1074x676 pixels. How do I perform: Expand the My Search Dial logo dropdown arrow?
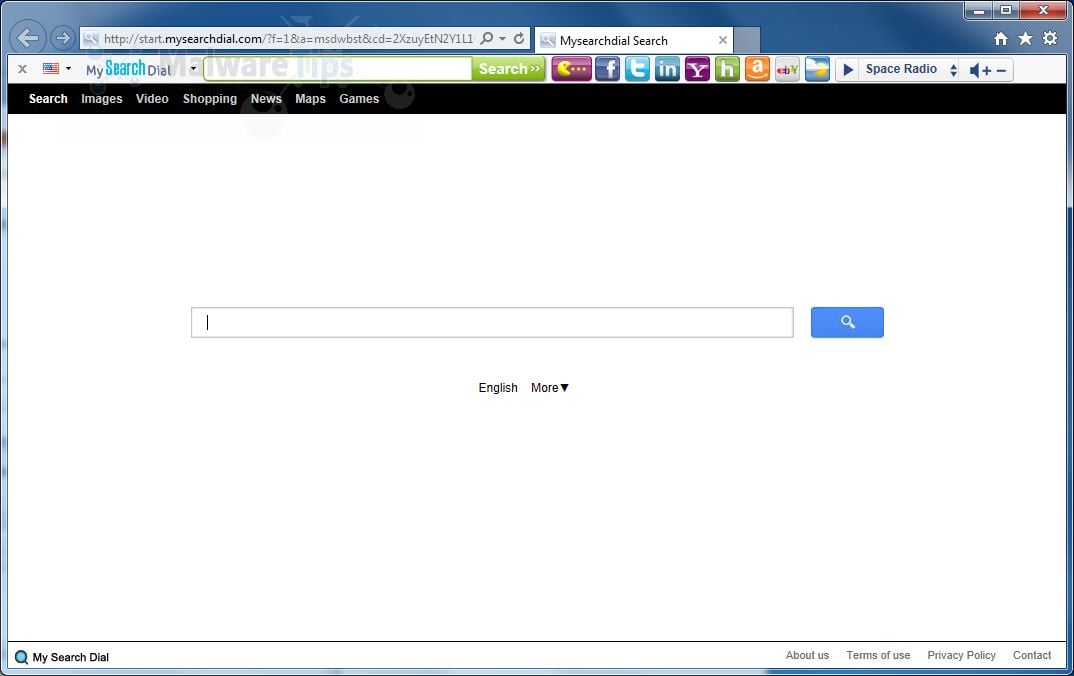point(193,68)
